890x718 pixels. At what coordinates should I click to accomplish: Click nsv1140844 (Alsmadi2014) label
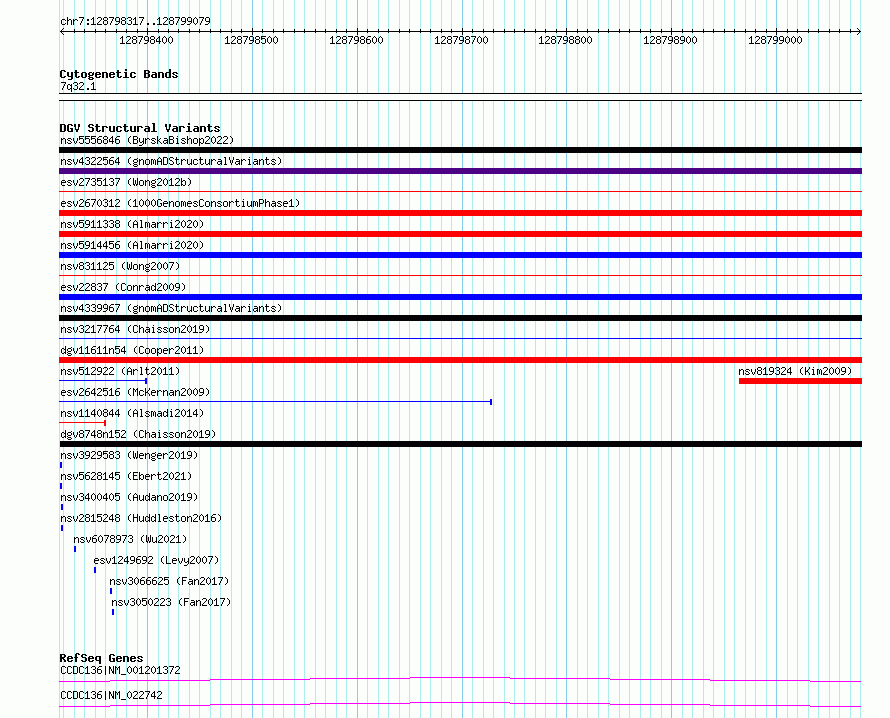coord(132,413)
